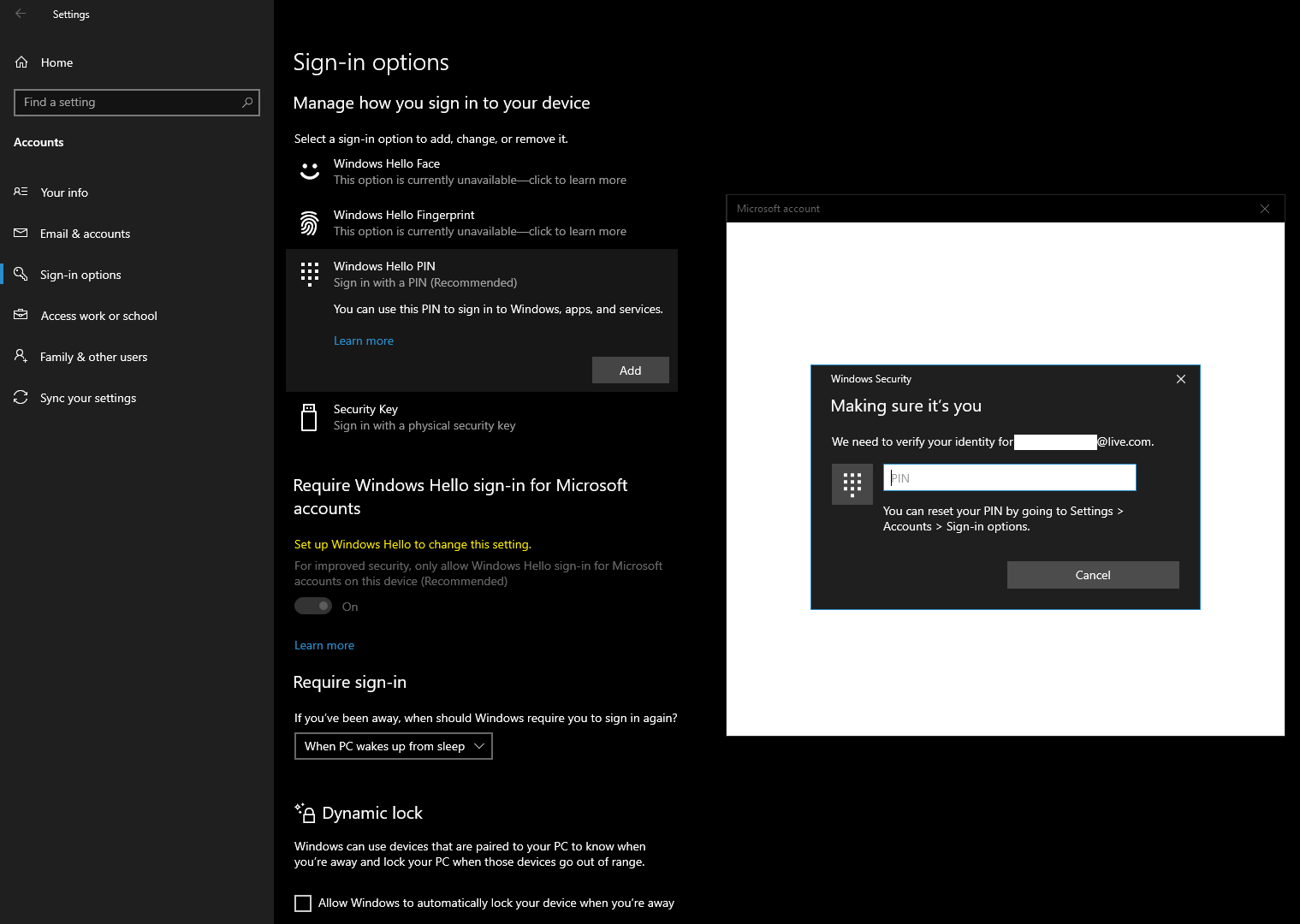The image size is (1300, 924).
Task: Click the 'Set up Windows Hello' yellow text
Action: (x=413, y=544)
